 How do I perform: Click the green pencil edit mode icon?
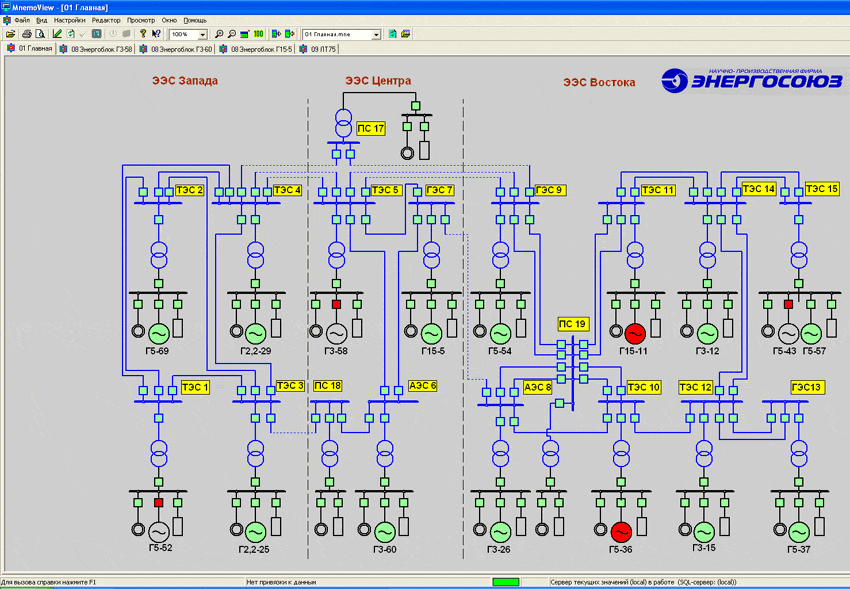pos(57,34)
